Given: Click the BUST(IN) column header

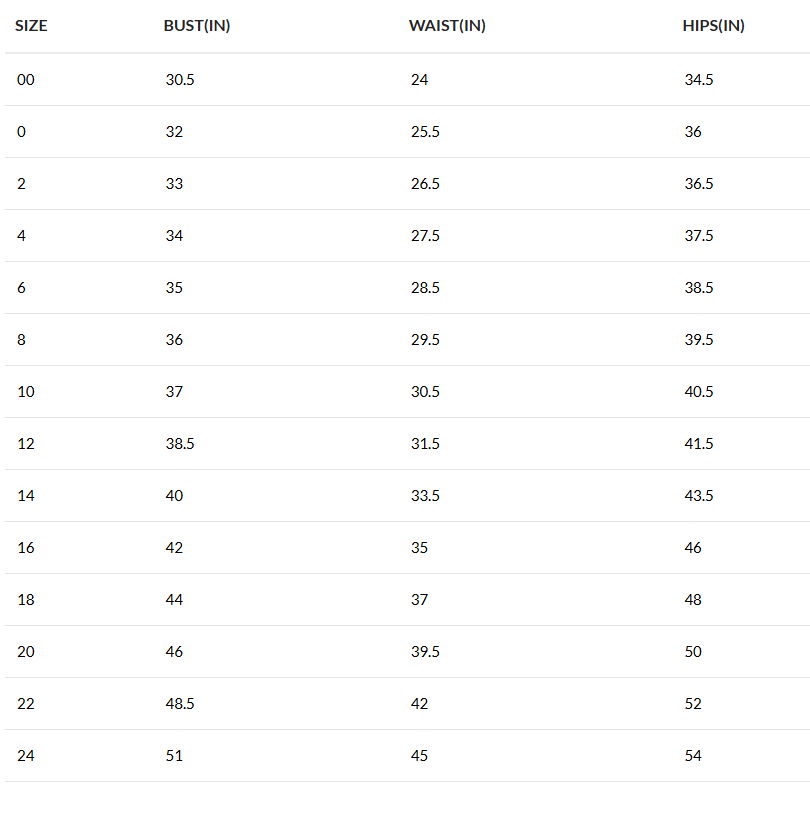Looking at the screenshot, I should click(x=197, y=26).
